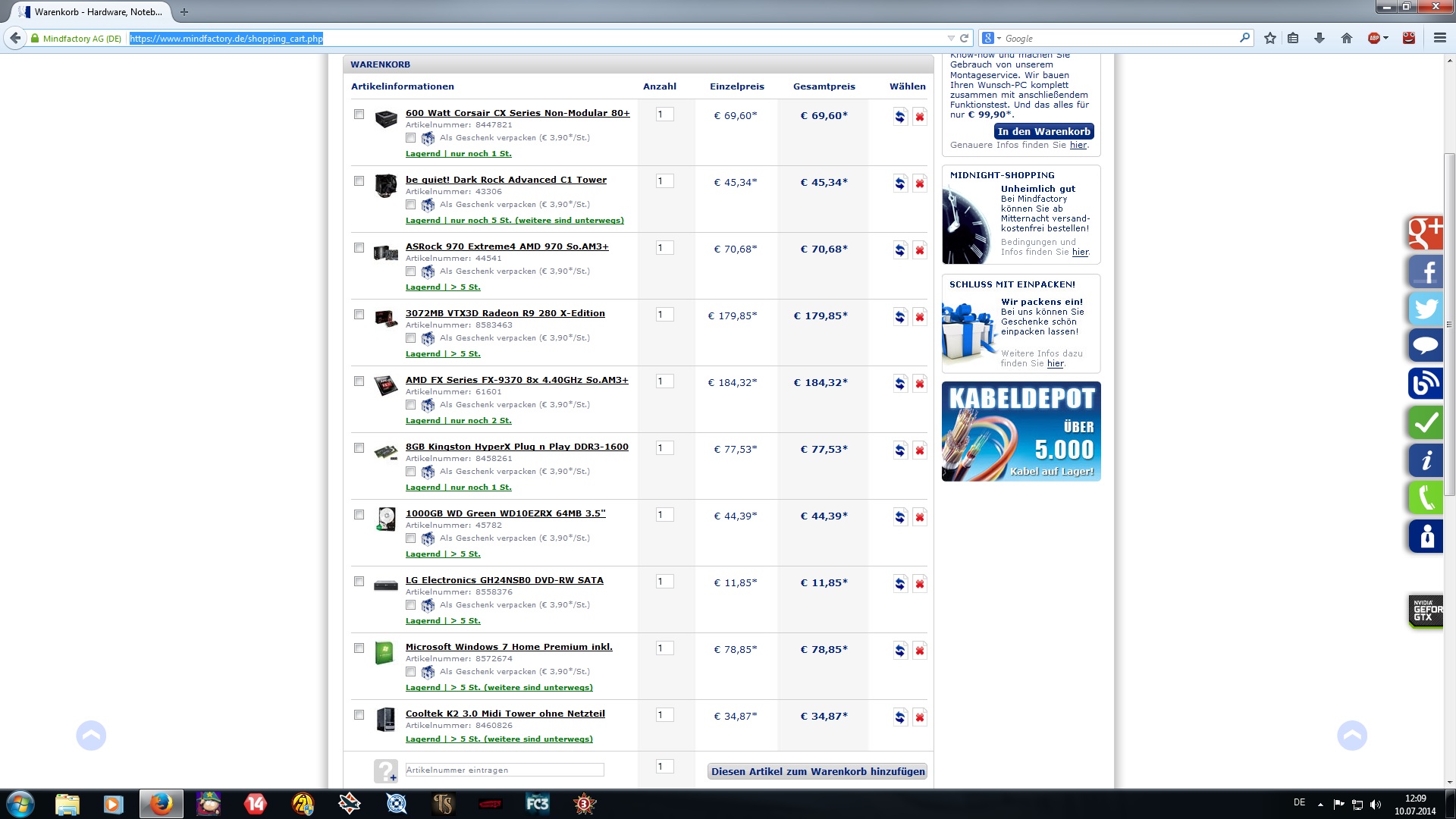
Task: Select the Corsair CX power supply checkbox
Action: pos(359,115)
